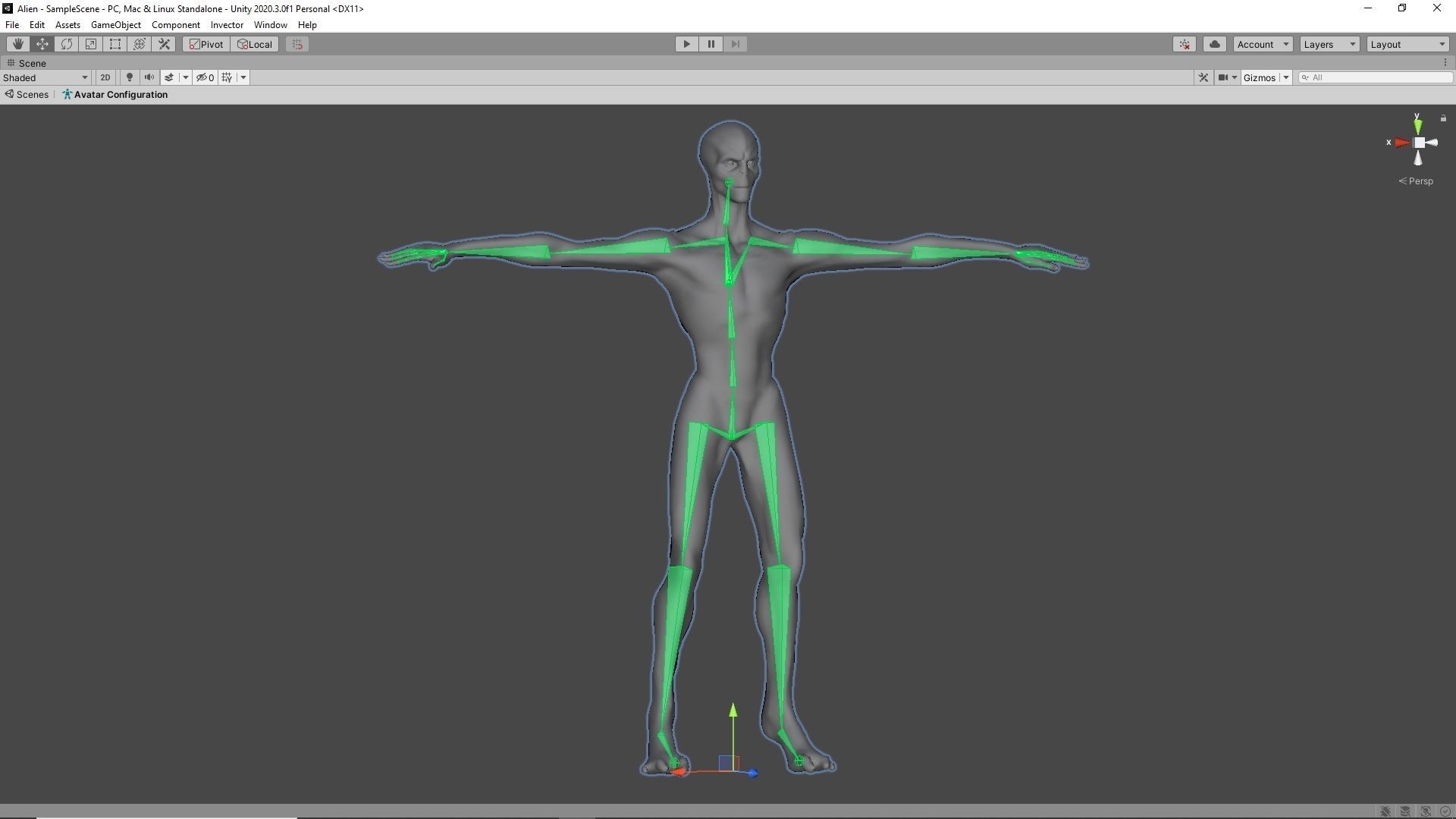Screen dimensions: 1456x819
Task: Click the scene search field
Action: 1379,77
